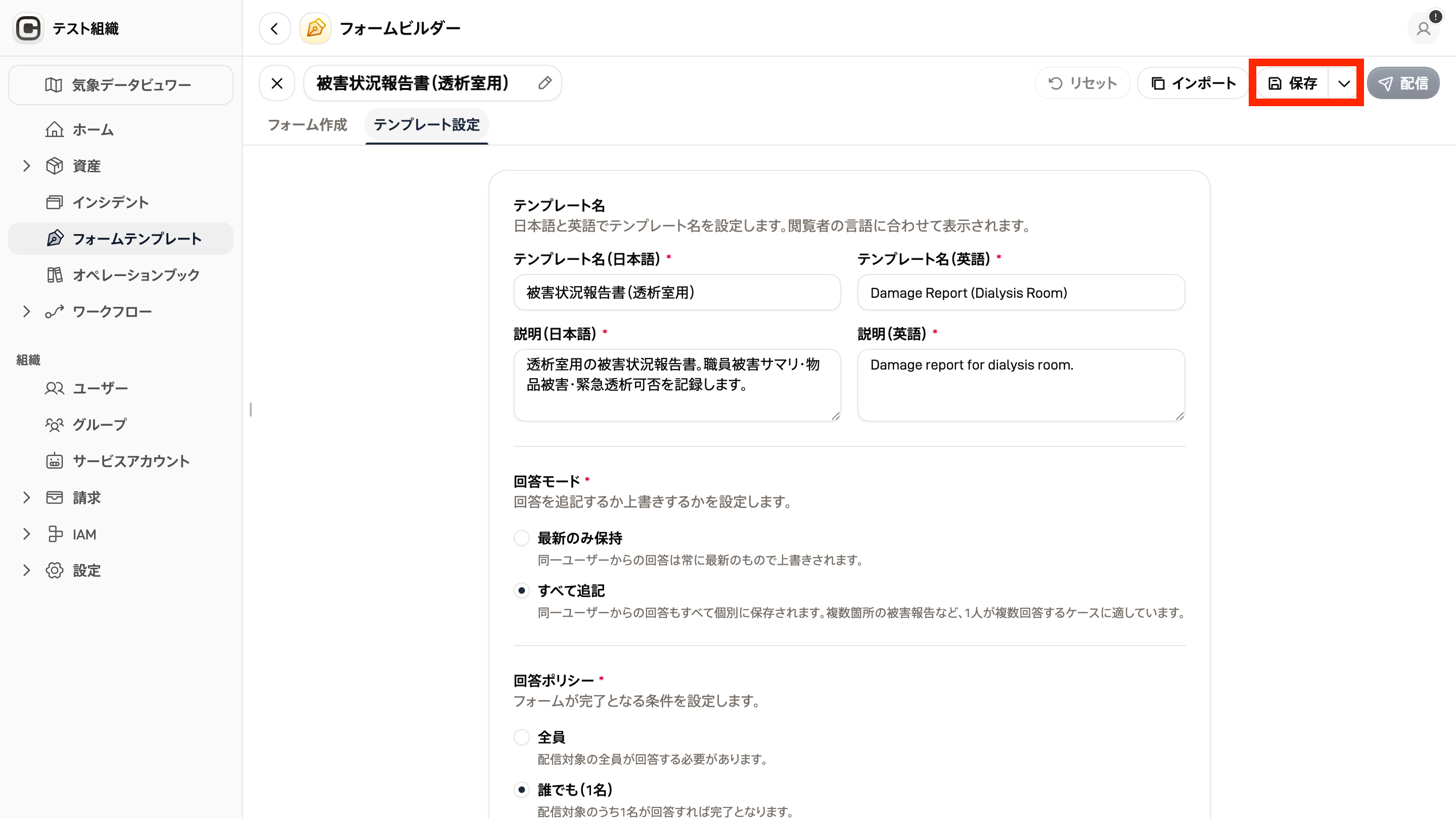Click the ホーム house icon
Screen dimensions: 1456x819
54,129
